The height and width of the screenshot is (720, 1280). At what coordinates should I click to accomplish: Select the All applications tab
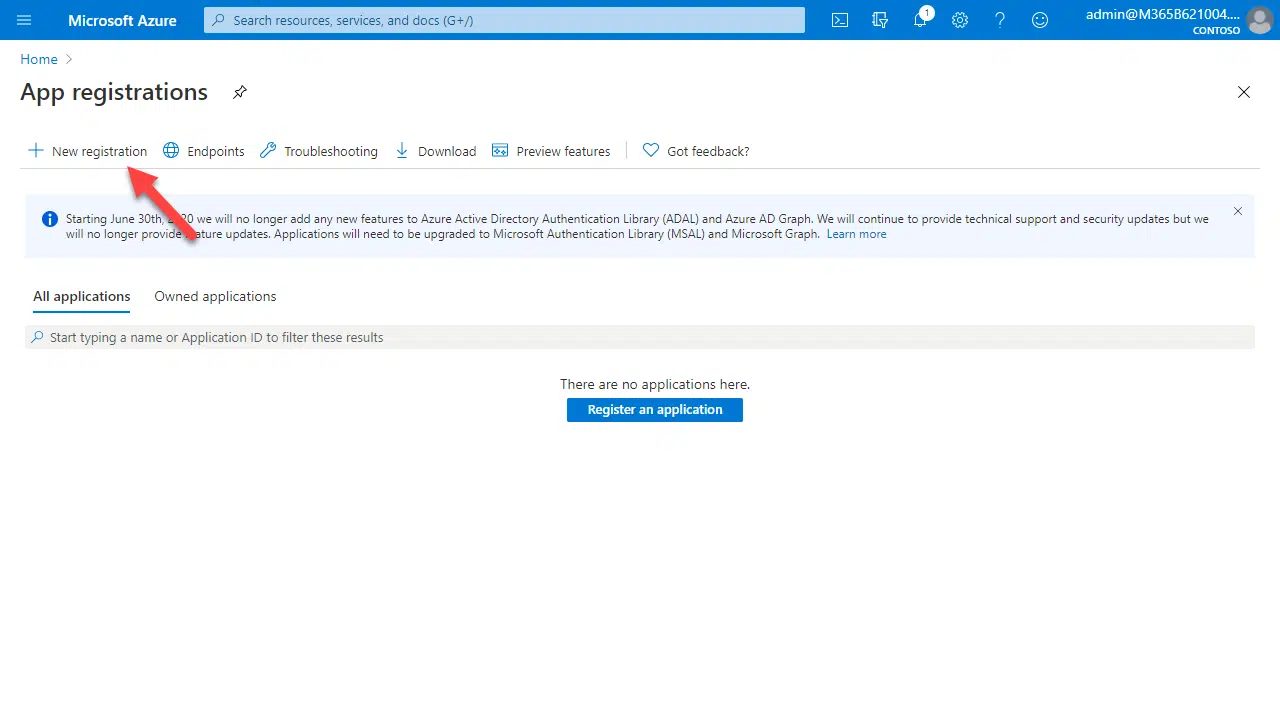tap(82, 296)
